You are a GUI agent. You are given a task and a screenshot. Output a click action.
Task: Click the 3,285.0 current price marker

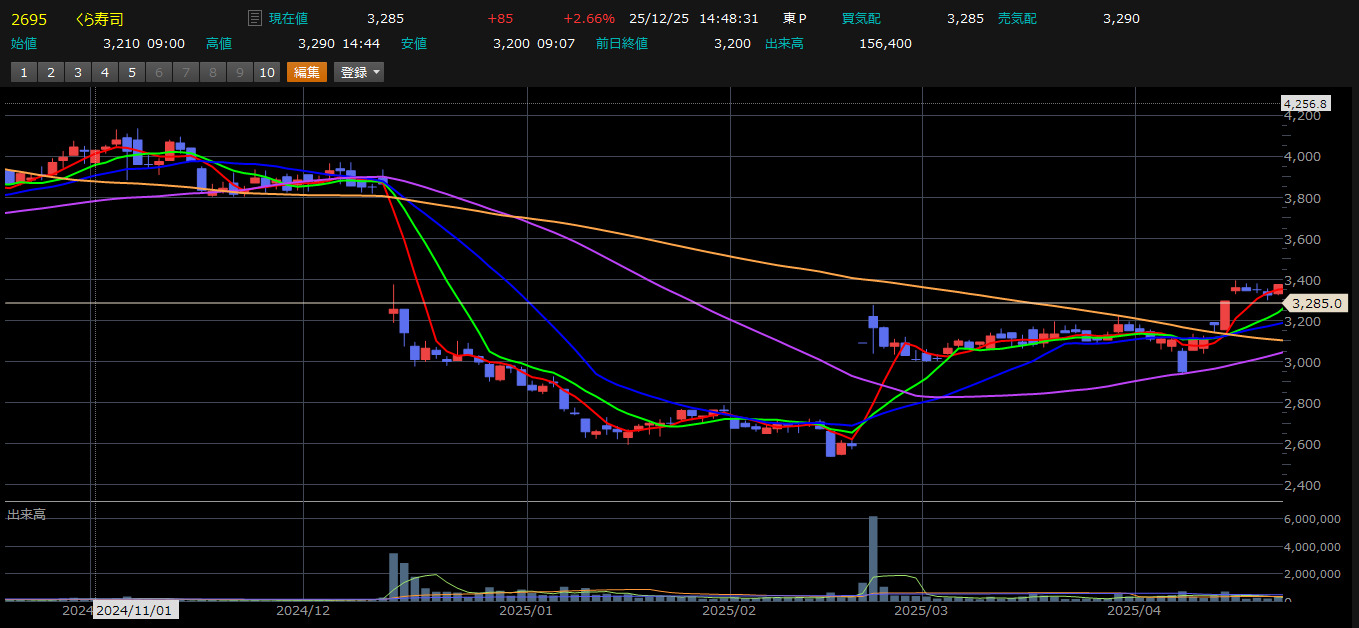pos(1315,303)
